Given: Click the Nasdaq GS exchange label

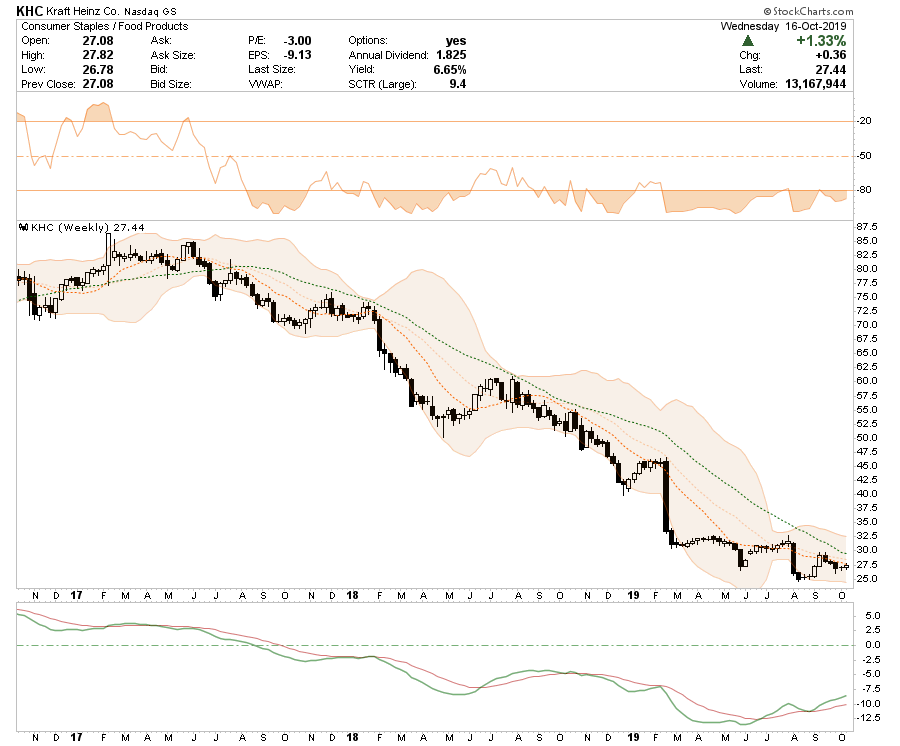Looking at the screenshot, I should click(x=151, y=11).
